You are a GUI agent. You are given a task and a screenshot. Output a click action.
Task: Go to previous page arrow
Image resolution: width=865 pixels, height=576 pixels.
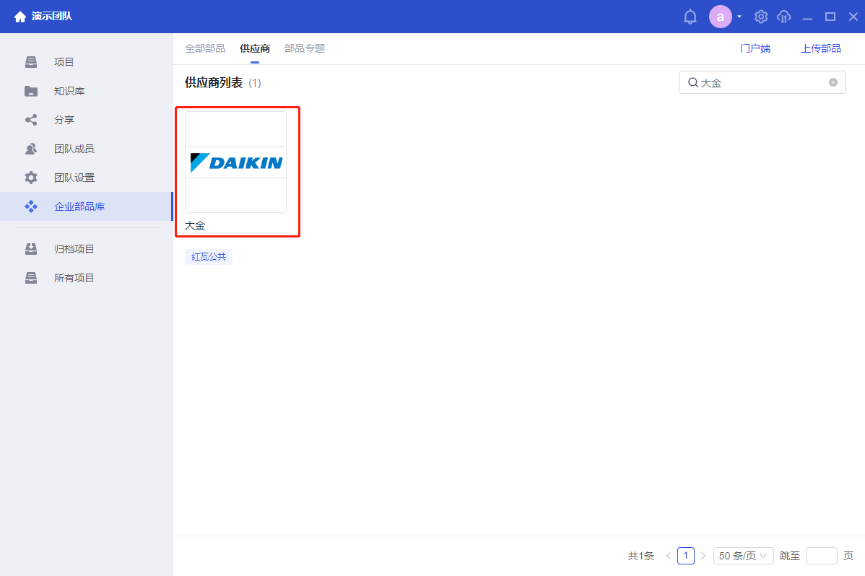point(668,556)
